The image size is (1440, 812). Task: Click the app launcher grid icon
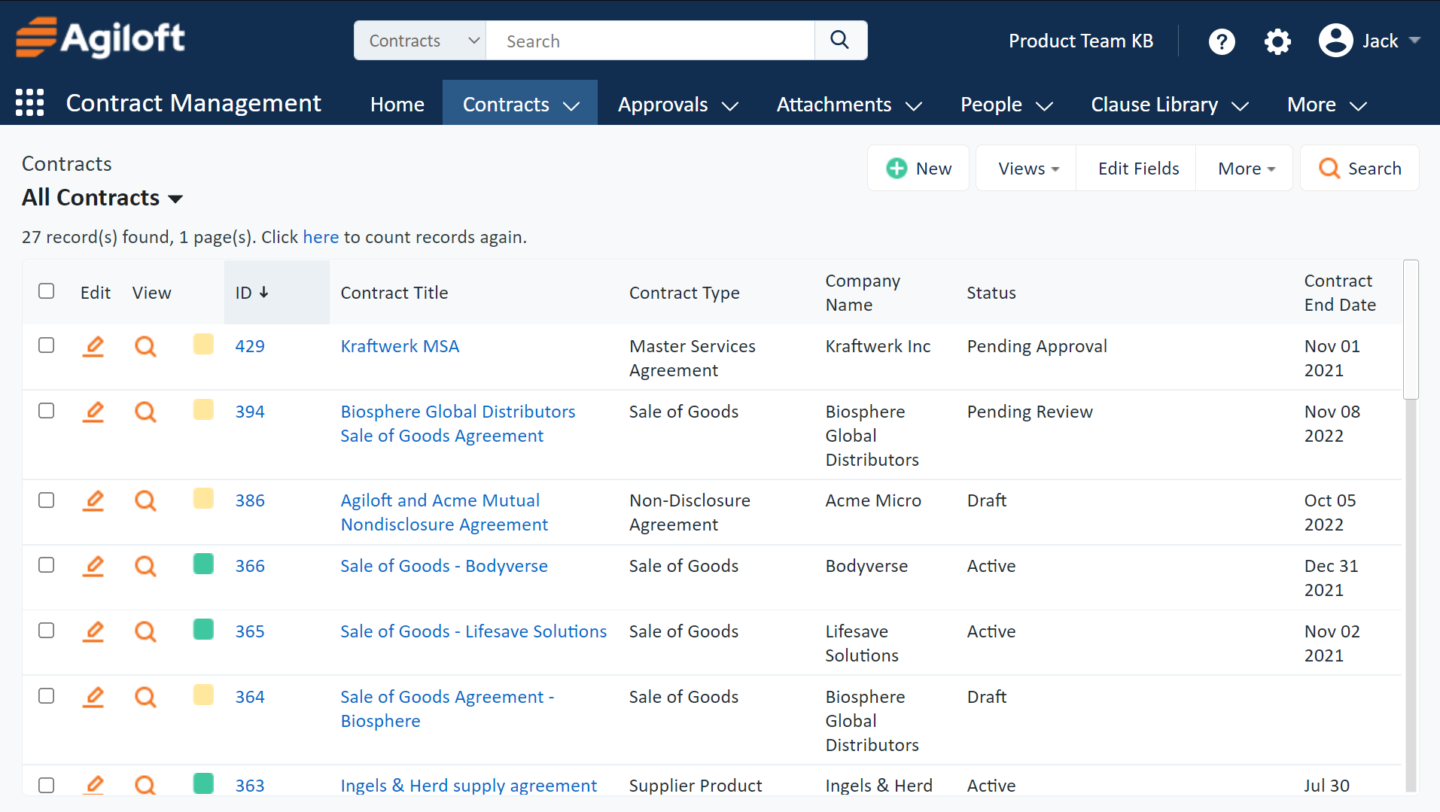tap(29, 102)
